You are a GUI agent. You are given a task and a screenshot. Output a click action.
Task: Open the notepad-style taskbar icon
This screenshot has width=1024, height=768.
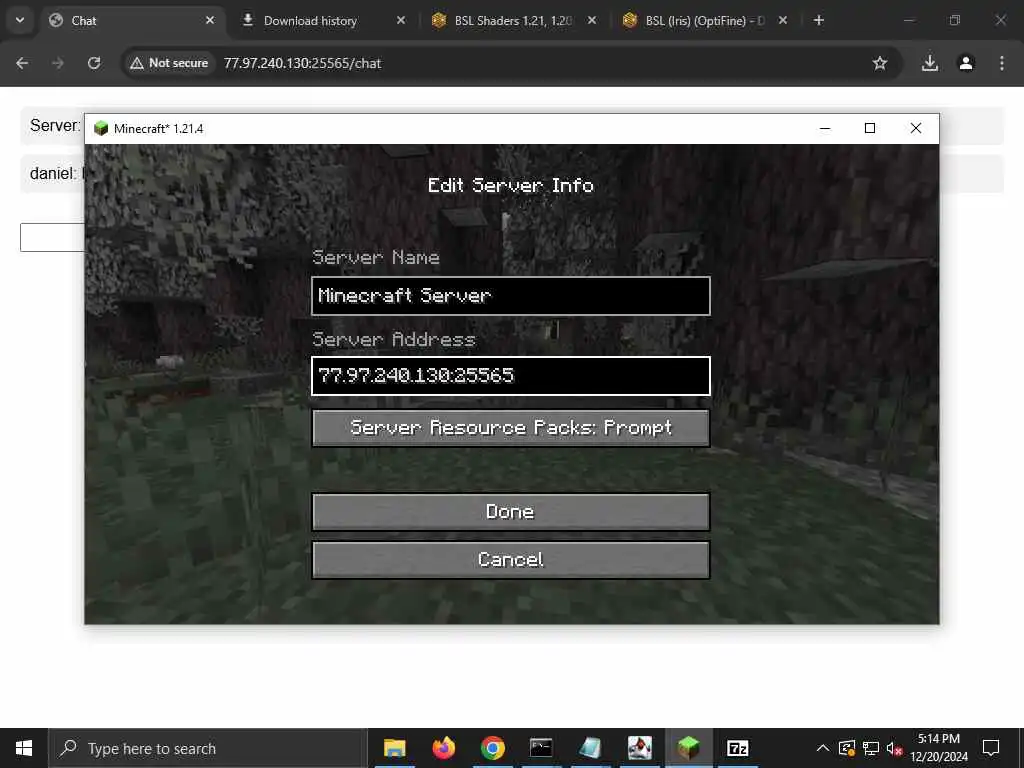pyautogui.click(x=590, y=748)
